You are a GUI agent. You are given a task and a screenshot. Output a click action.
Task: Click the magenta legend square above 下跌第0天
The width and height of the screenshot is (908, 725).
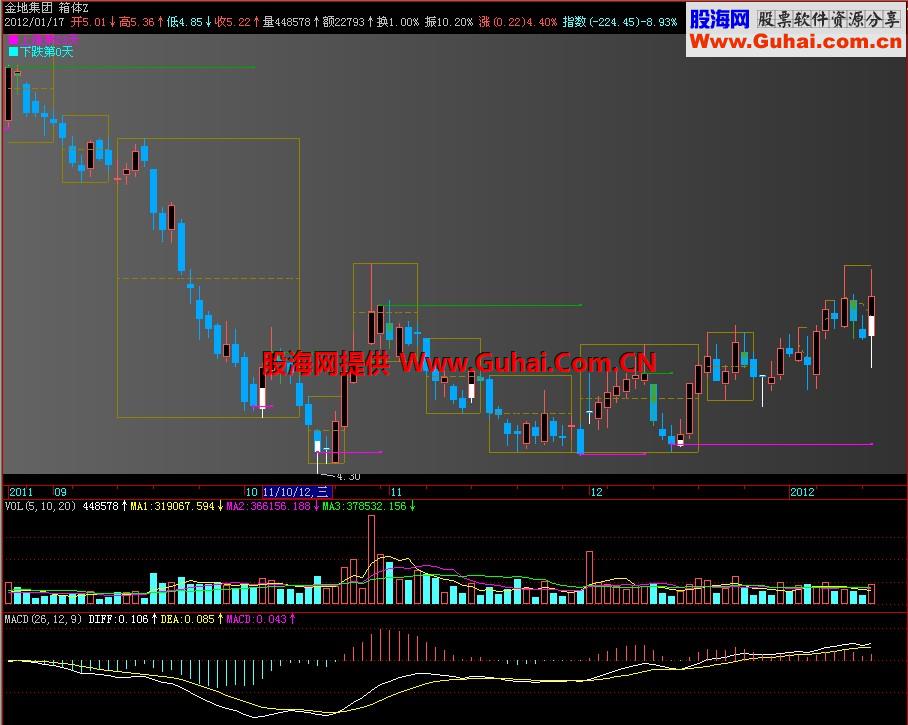[x=13, y=39]
